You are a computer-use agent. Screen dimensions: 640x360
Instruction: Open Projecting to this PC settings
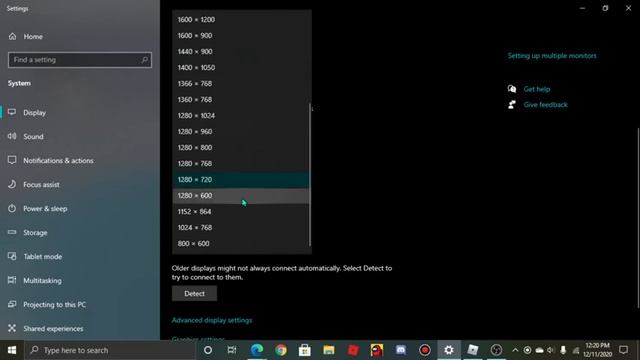pyautogui.click(x=54, y=304)
